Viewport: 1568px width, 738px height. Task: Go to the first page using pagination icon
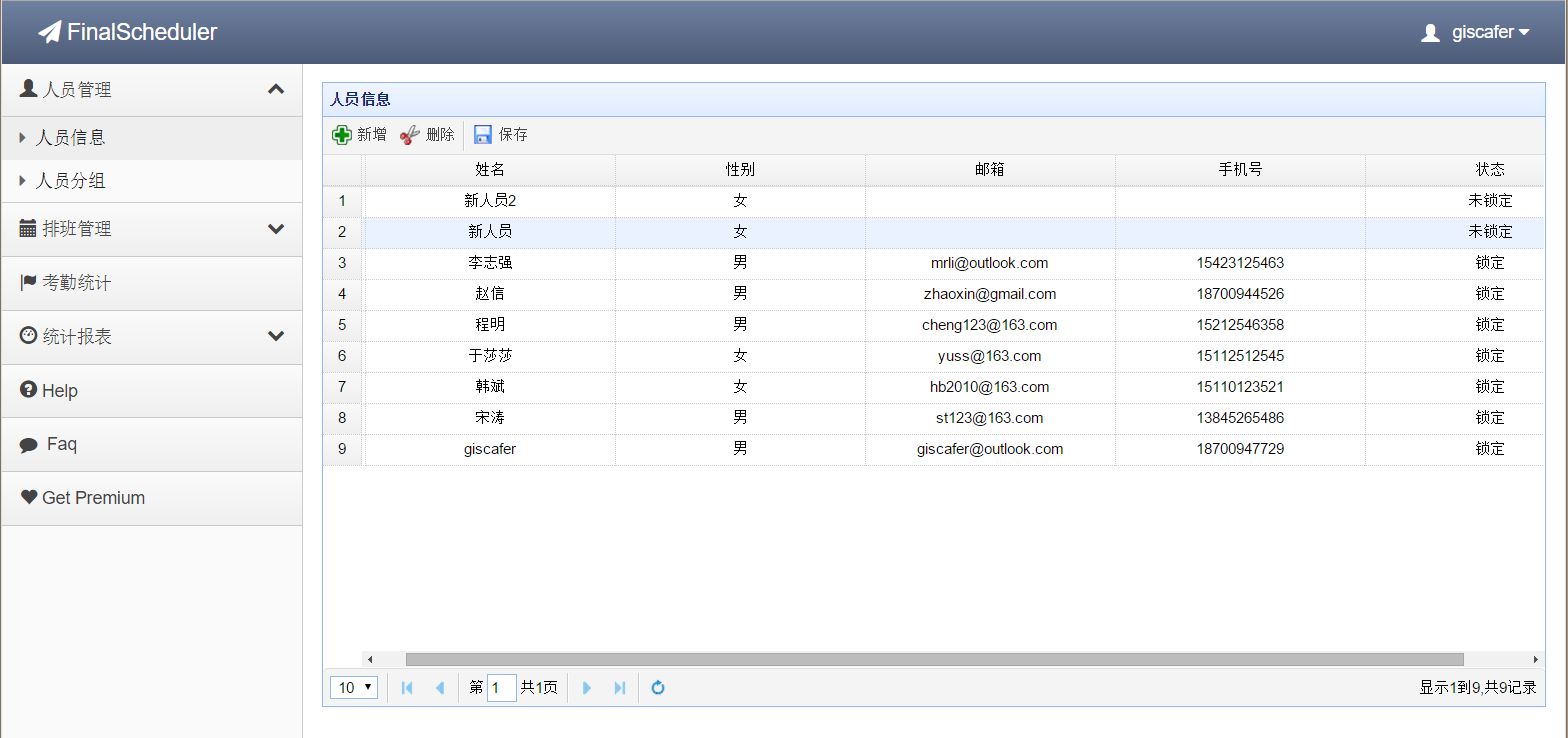pyautogui.click(x=407, y=688)
